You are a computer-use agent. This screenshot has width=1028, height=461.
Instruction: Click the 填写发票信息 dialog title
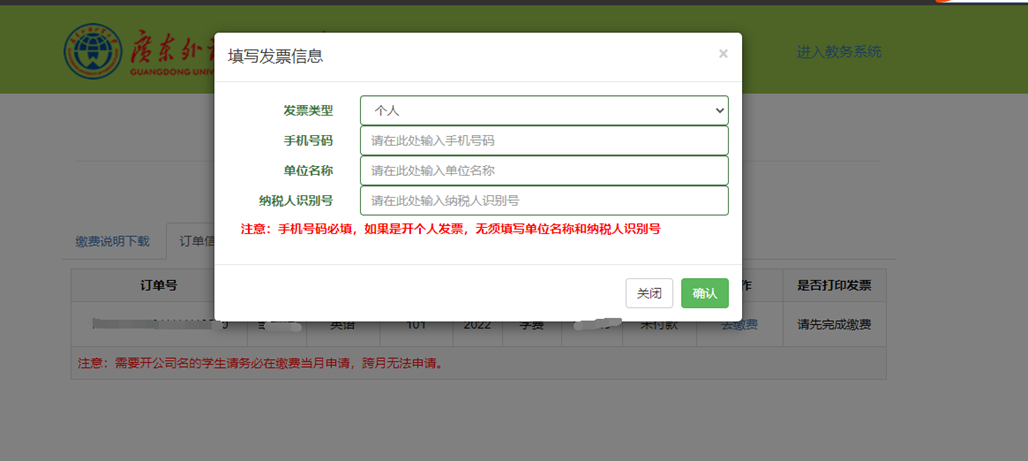tap(275, 56)
